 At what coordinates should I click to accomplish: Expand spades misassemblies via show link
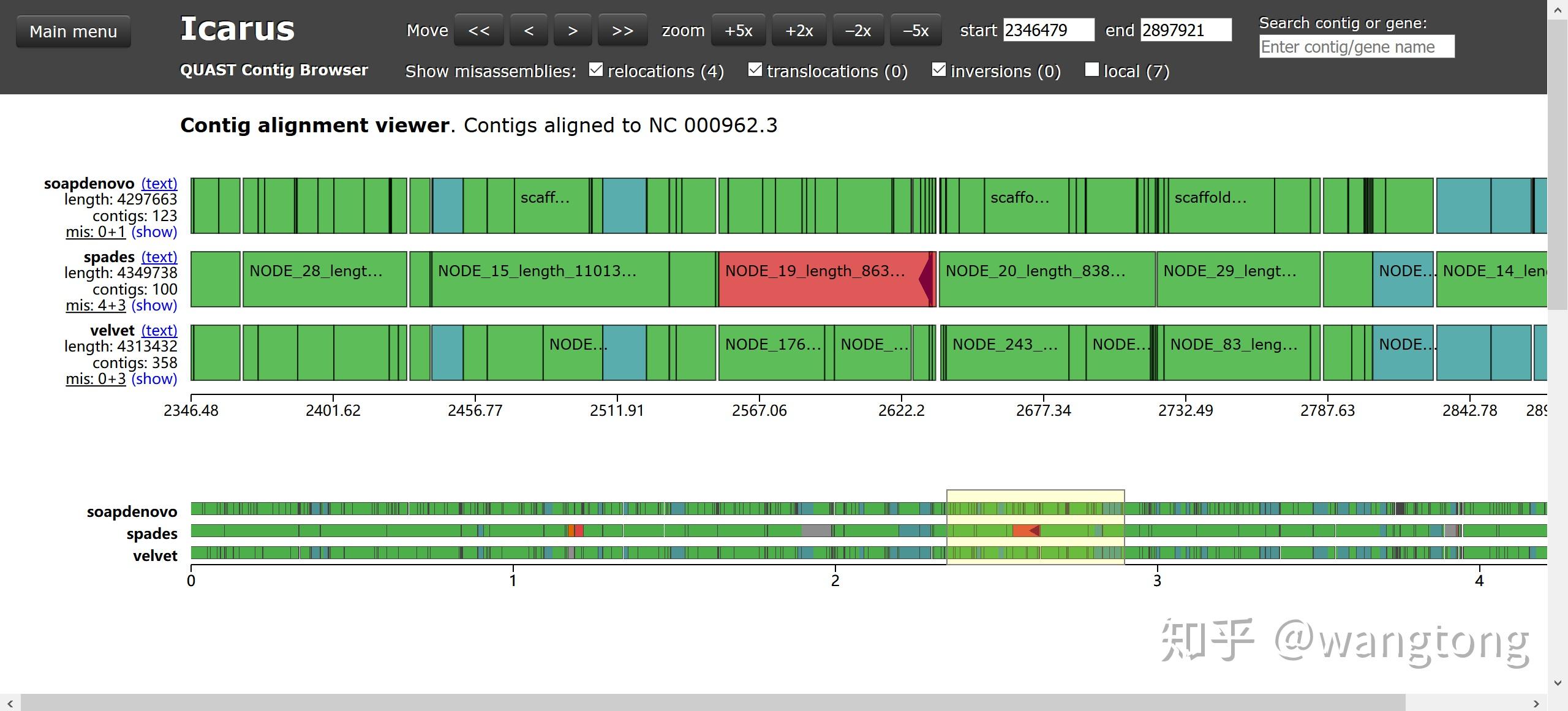click(x=154, y=306)
